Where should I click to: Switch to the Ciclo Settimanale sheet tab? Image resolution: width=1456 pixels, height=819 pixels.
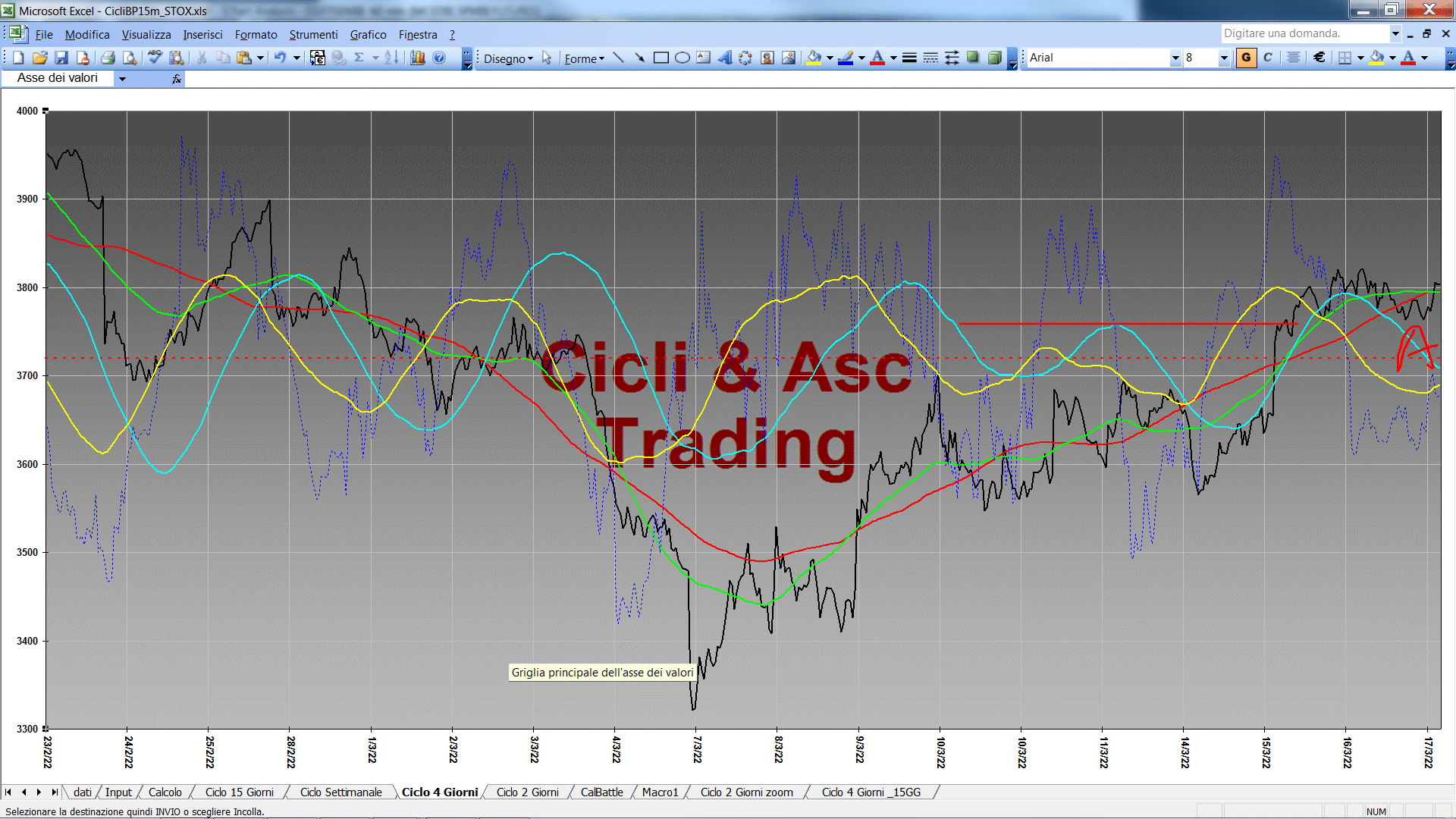340,792
